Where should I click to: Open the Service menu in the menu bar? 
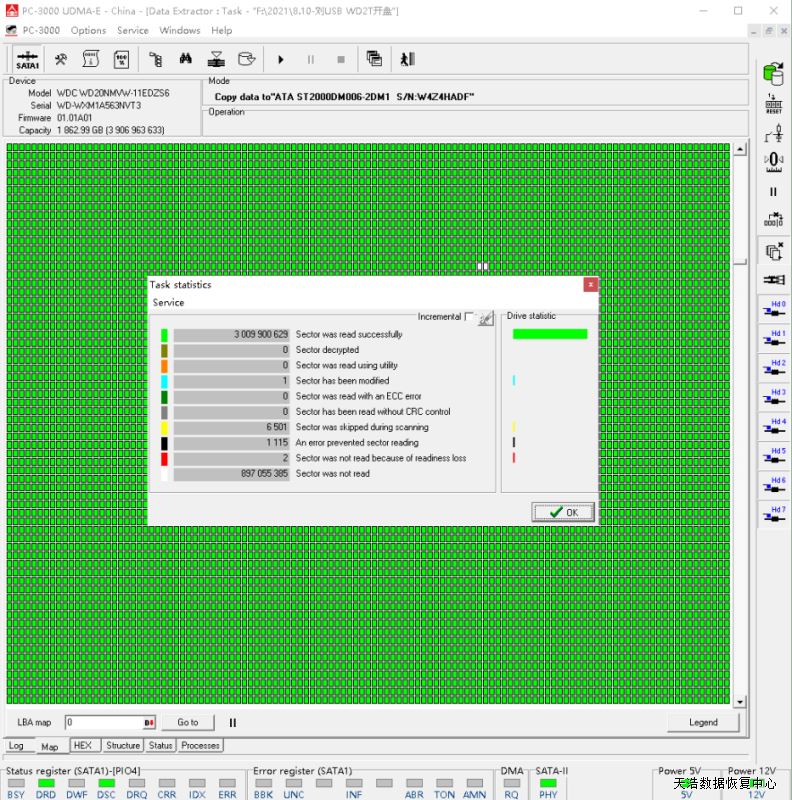[x=132, y=31]
